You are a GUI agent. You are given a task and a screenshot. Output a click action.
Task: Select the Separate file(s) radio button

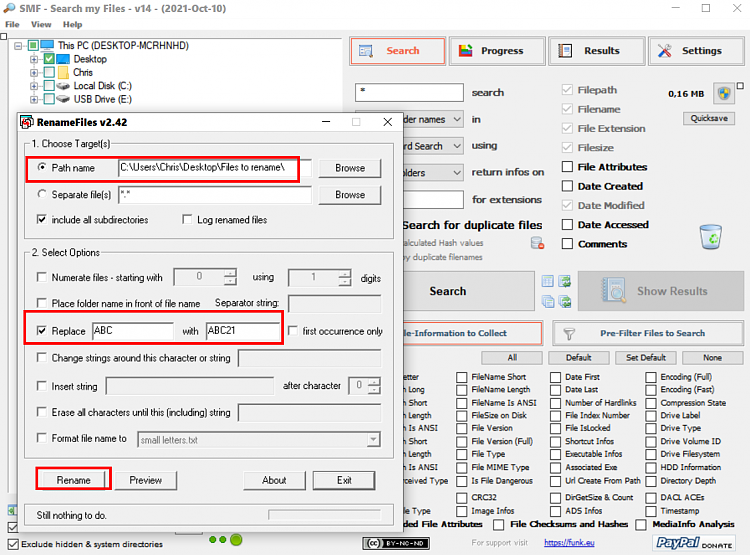pyautogui.click(x=42, y=194)
